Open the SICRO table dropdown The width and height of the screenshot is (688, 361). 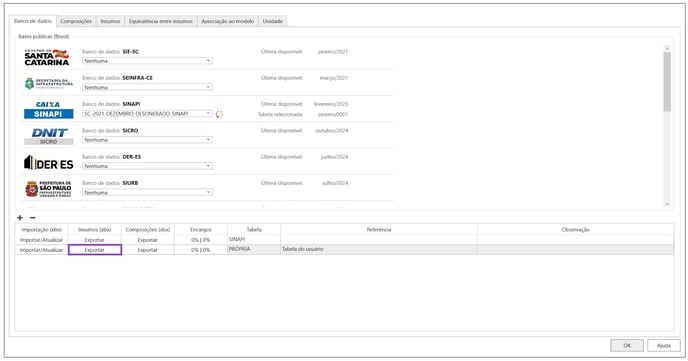coord(147,140)
